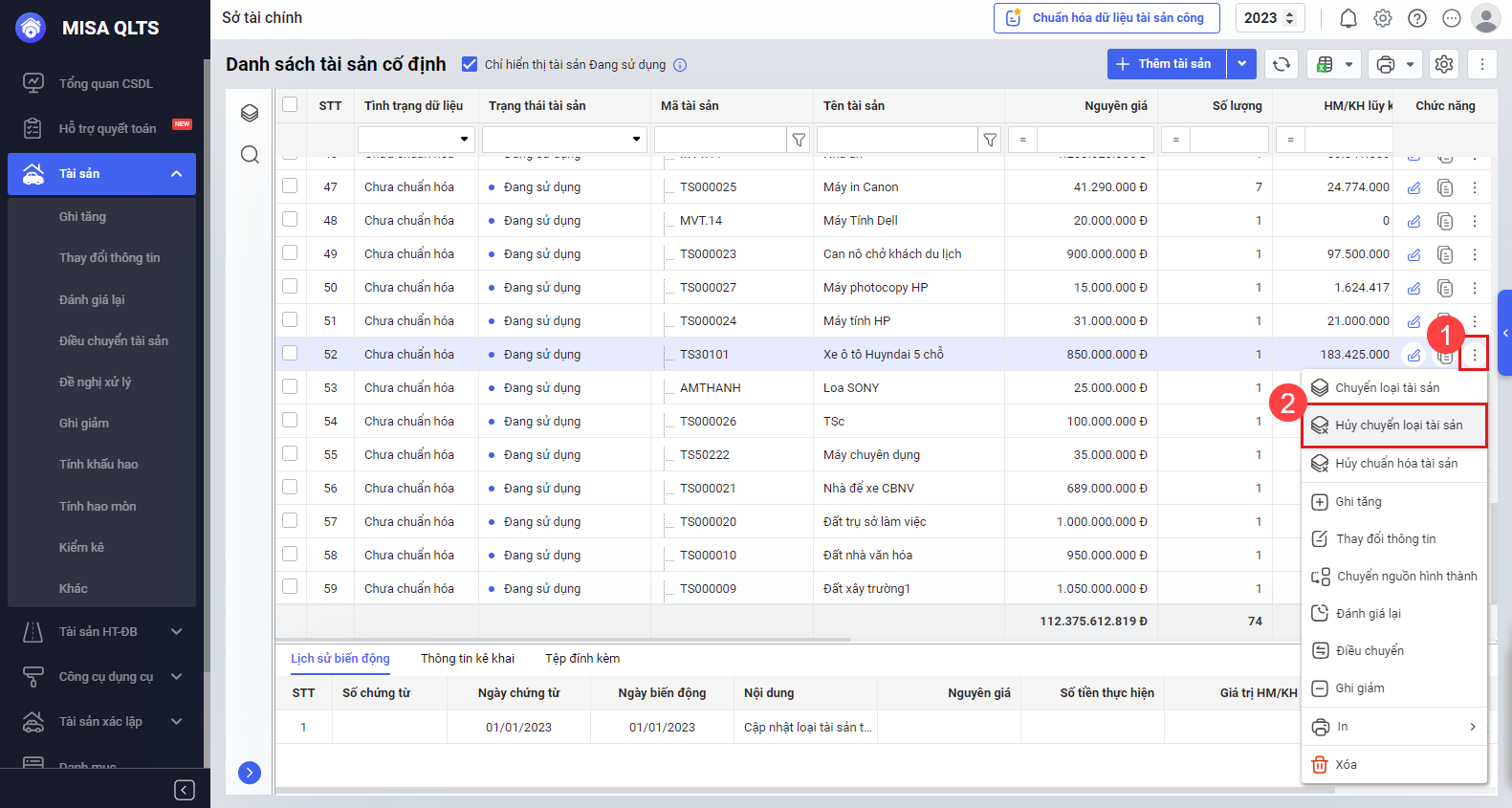1512x808 pixels.
Task: Click the layers icon in side panel
Action: (x=250, y=113)
